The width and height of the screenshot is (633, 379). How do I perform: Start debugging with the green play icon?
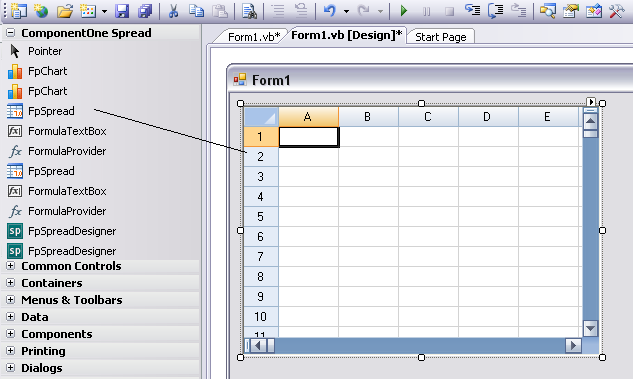[403, 11]
